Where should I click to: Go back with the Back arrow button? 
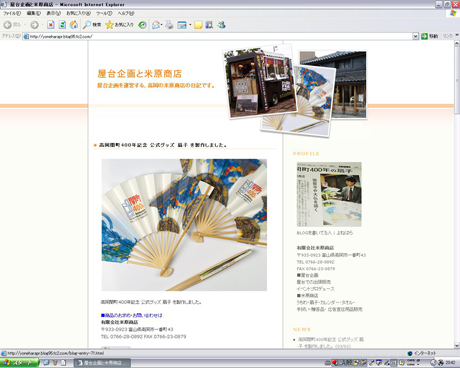[x=8, y=25]
